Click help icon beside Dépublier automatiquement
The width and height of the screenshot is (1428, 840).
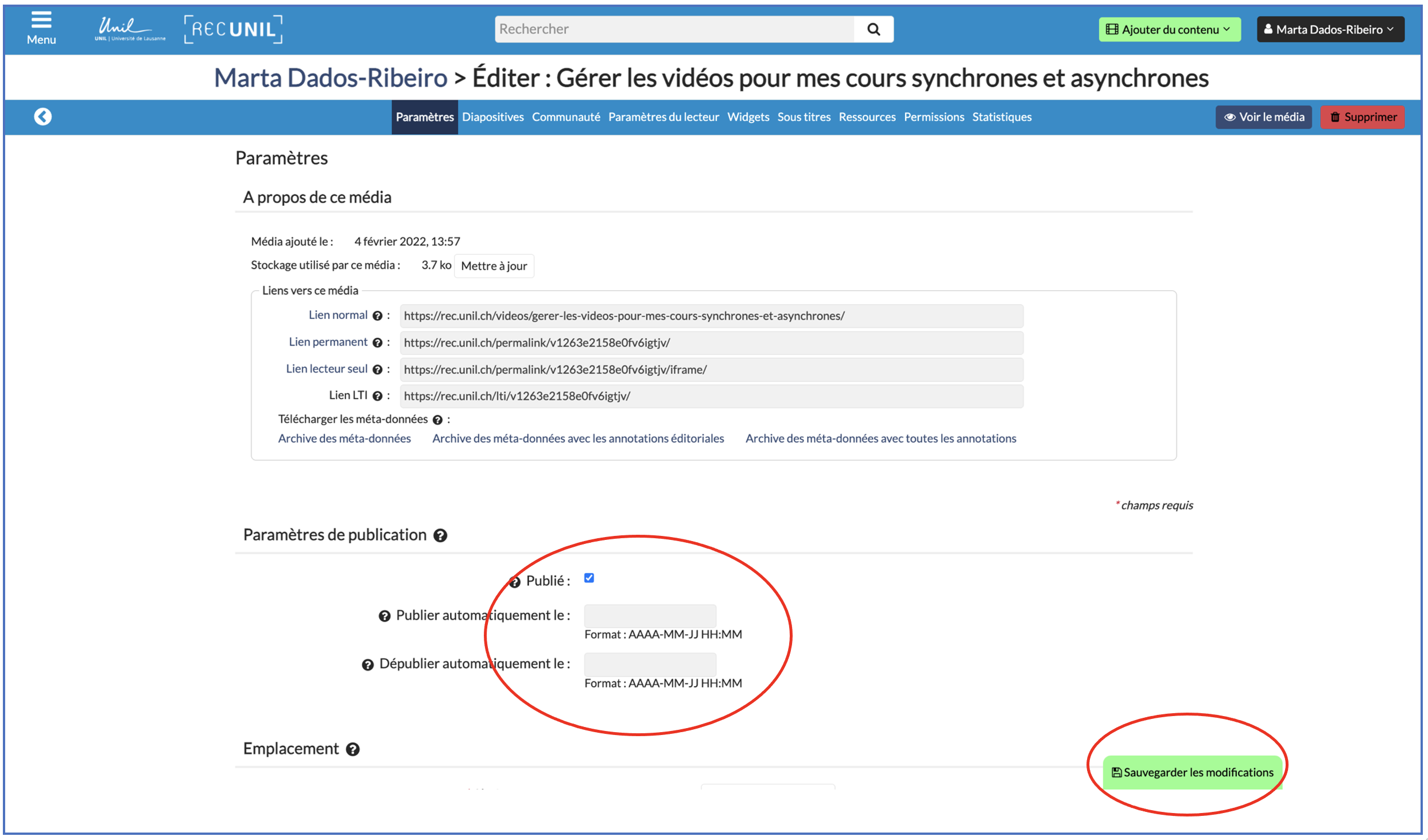367,665
